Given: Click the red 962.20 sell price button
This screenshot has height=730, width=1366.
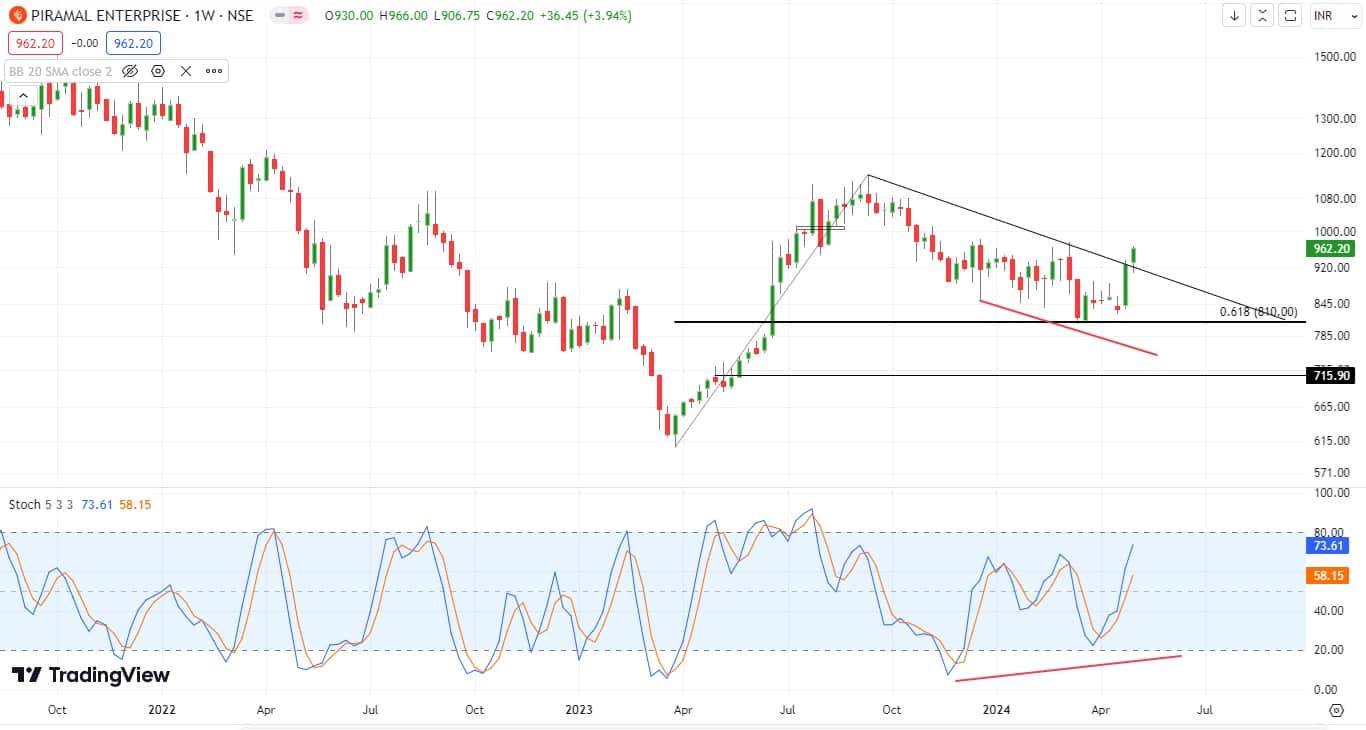Looking at the screenshot, I should point(35,43).
